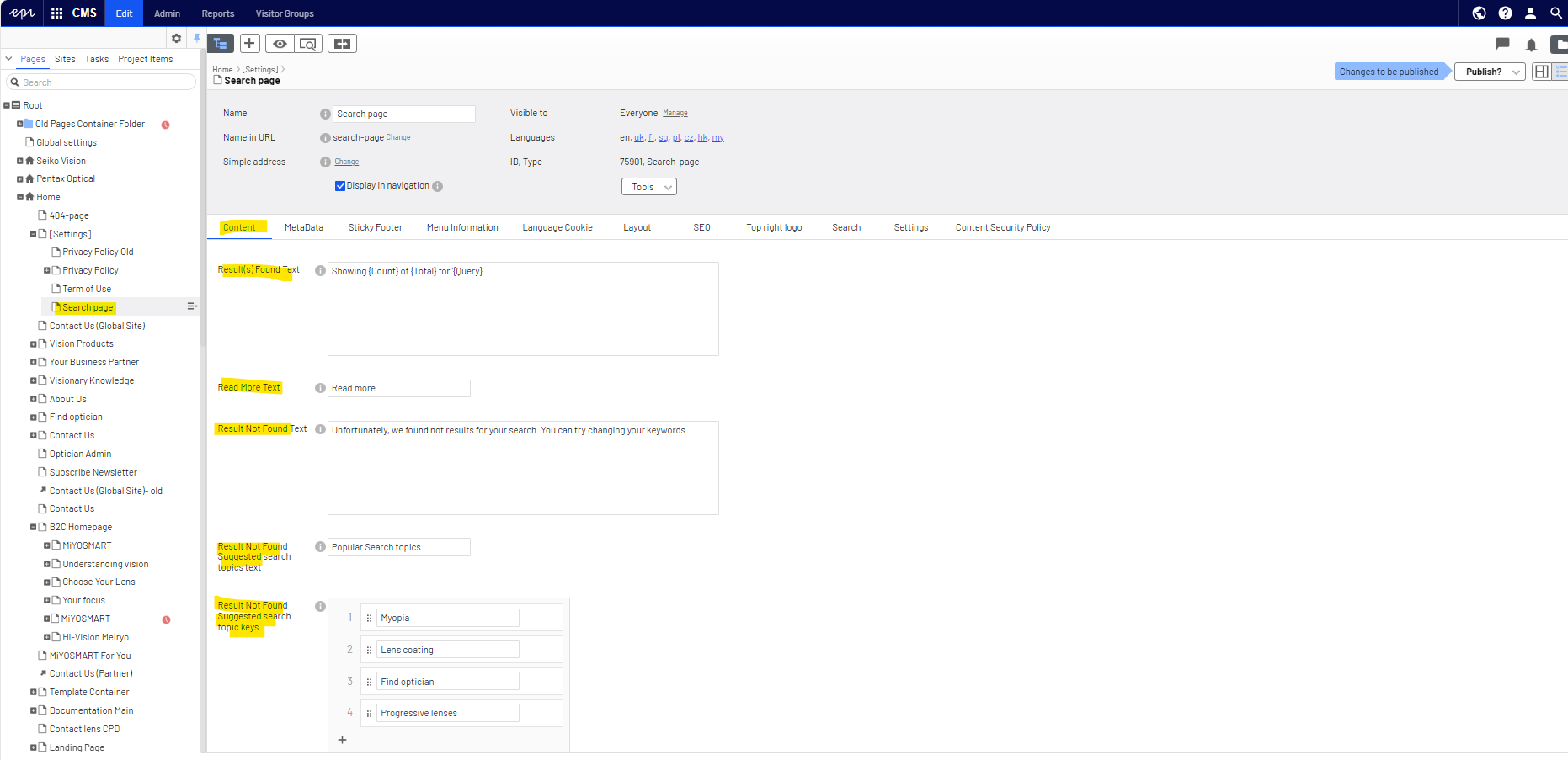1568x760 pixels.
Task: Open the notifications bell
Action: click(x=1531, y=45)
